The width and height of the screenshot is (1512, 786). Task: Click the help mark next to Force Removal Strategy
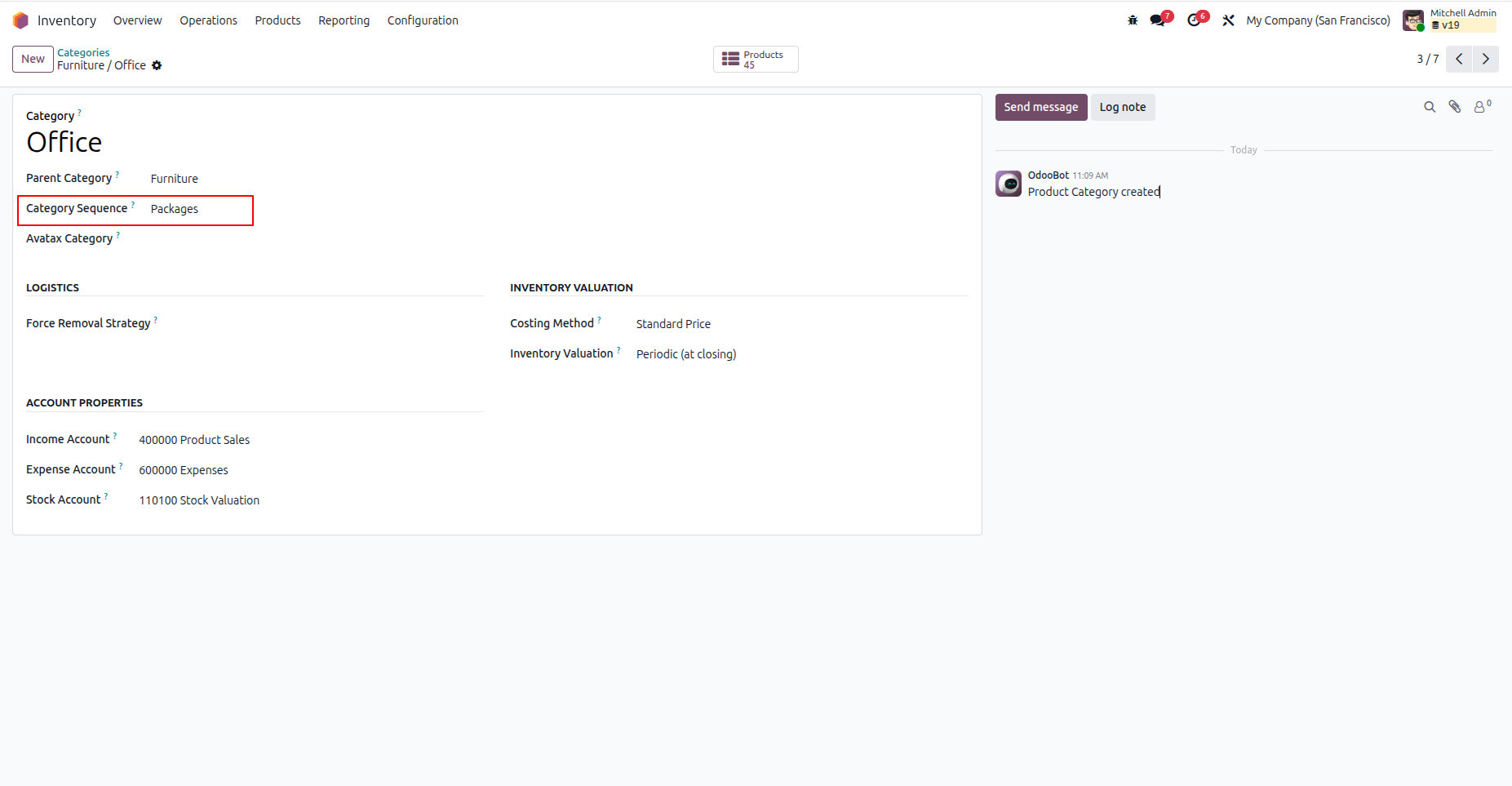pos(155,319)
